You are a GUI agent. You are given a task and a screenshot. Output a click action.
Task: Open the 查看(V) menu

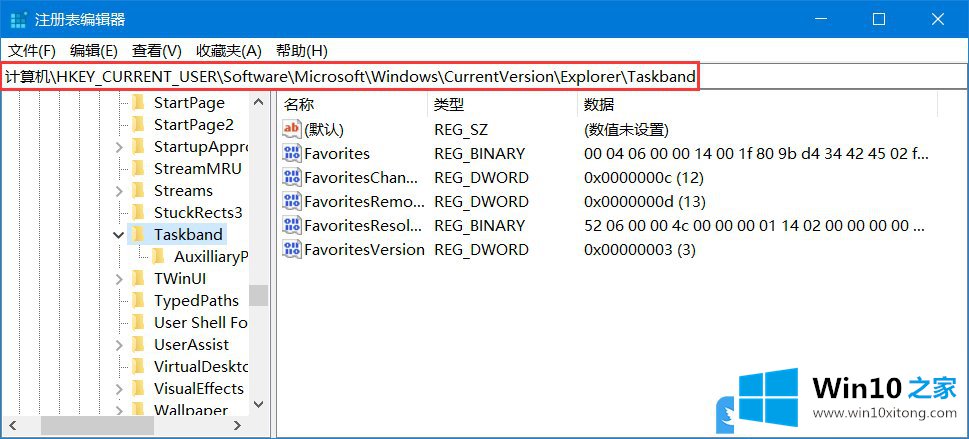[x=157, y=51]
